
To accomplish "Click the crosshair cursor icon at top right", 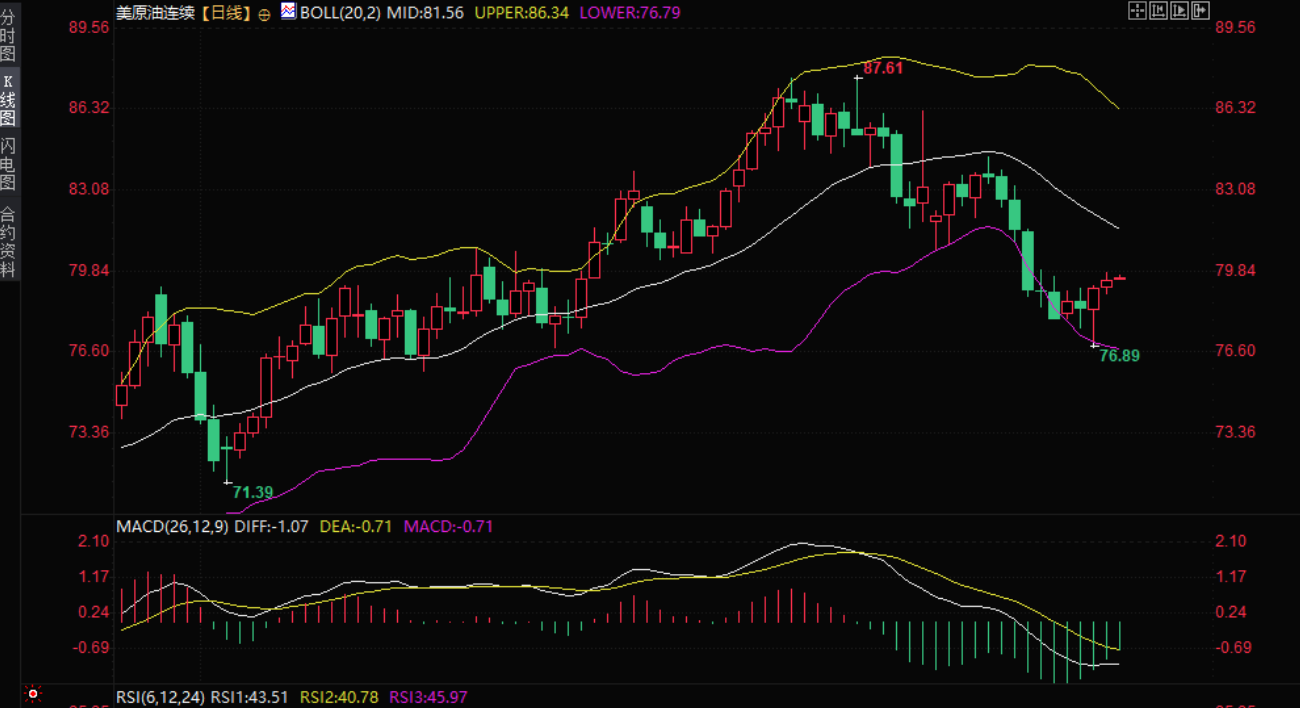I will coord(1137,10).
